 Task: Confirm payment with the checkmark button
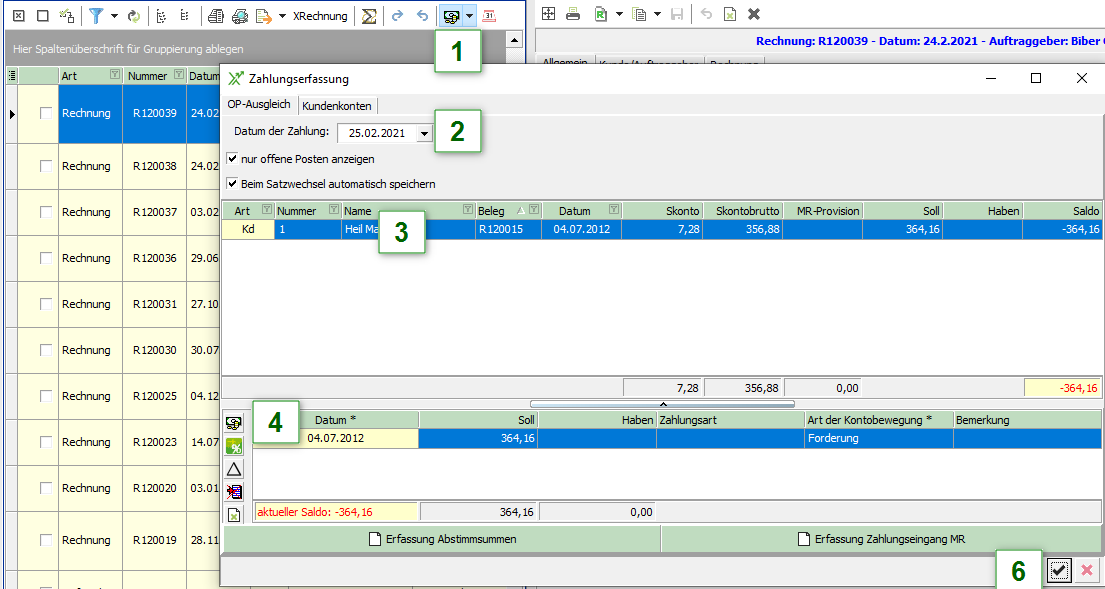1059,570
